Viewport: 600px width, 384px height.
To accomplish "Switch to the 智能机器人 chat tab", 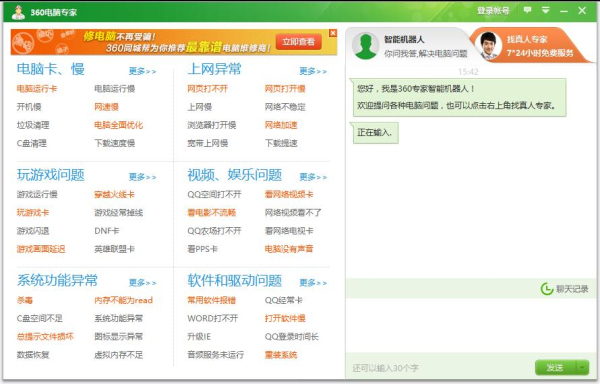I will [x=409, y=46].
